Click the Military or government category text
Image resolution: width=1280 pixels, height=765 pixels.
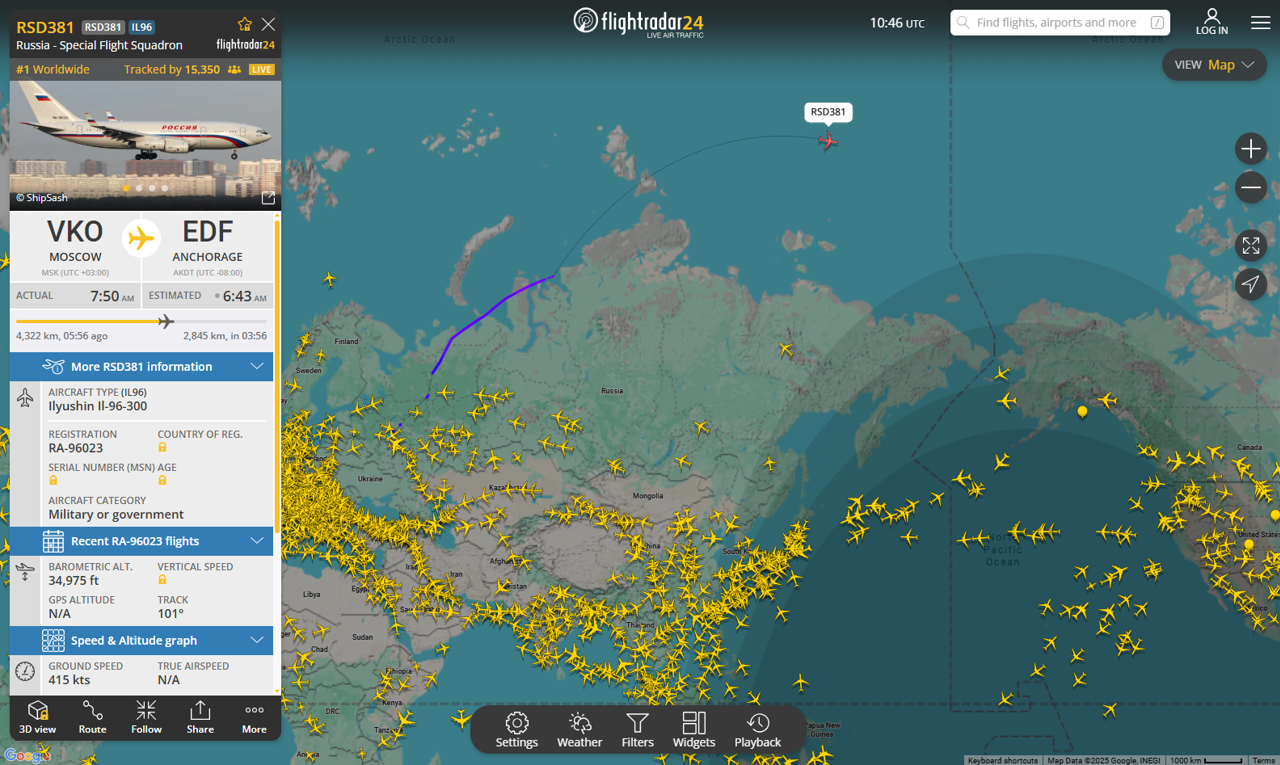click(x=116, y=514)
